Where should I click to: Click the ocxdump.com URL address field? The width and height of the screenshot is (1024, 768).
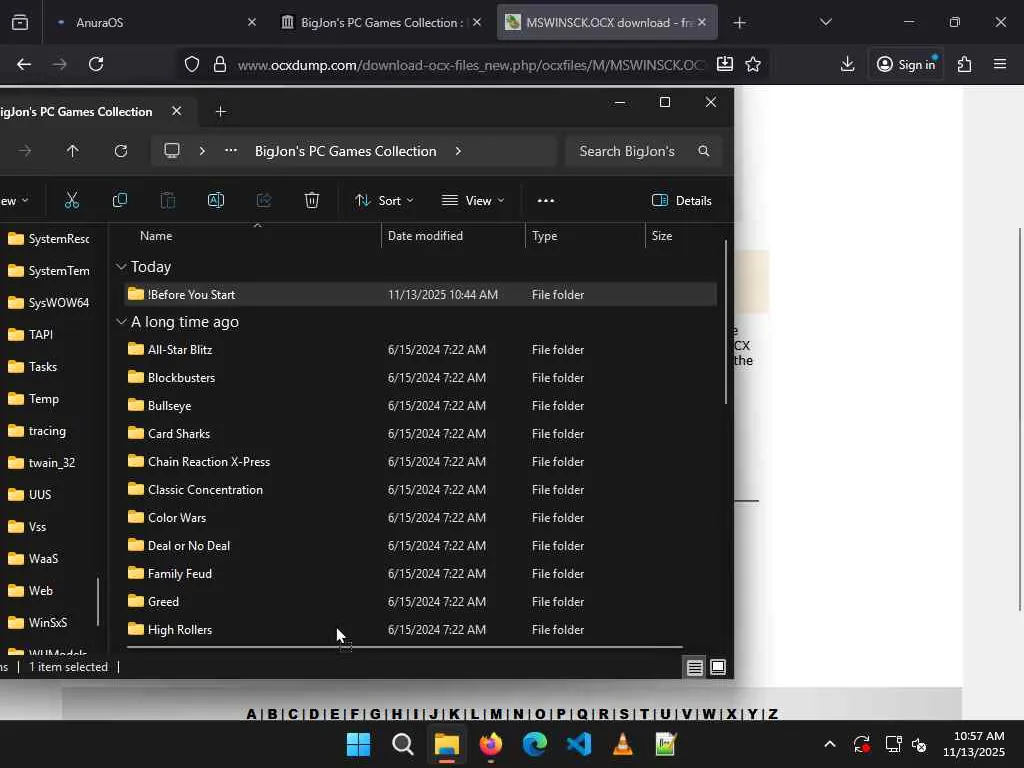(x=472, y=65)
